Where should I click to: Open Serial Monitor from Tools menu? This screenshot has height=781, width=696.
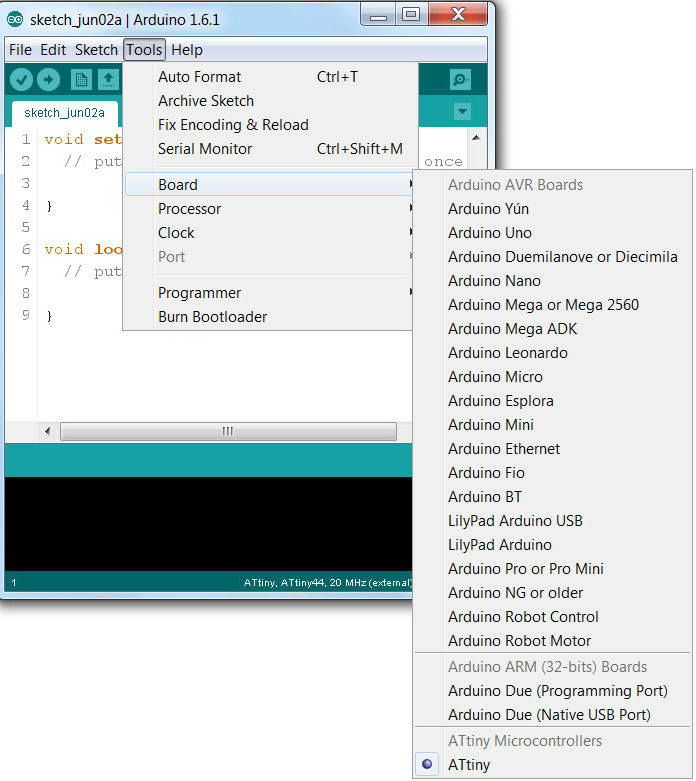coord(269,148)
